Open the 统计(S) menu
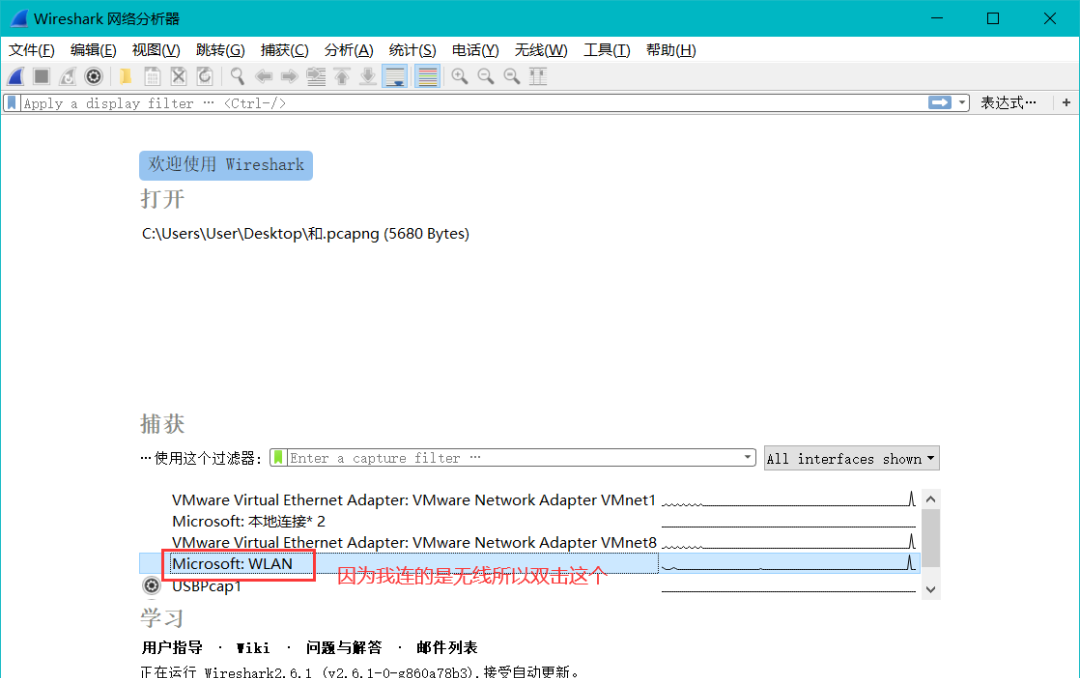The image size is (1080, 678). [x=413, y=50]
